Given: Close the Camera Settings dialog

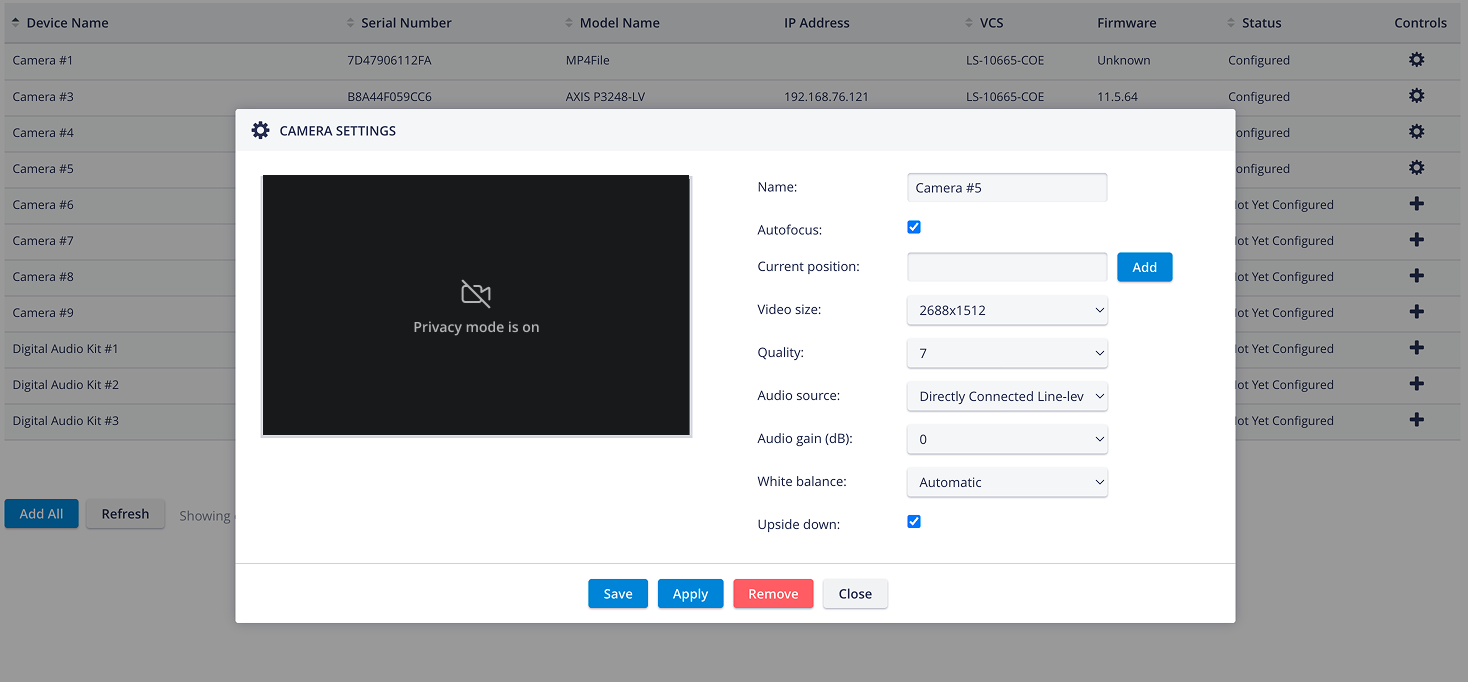Looking at the screenshot, I should tap(855, 594).
